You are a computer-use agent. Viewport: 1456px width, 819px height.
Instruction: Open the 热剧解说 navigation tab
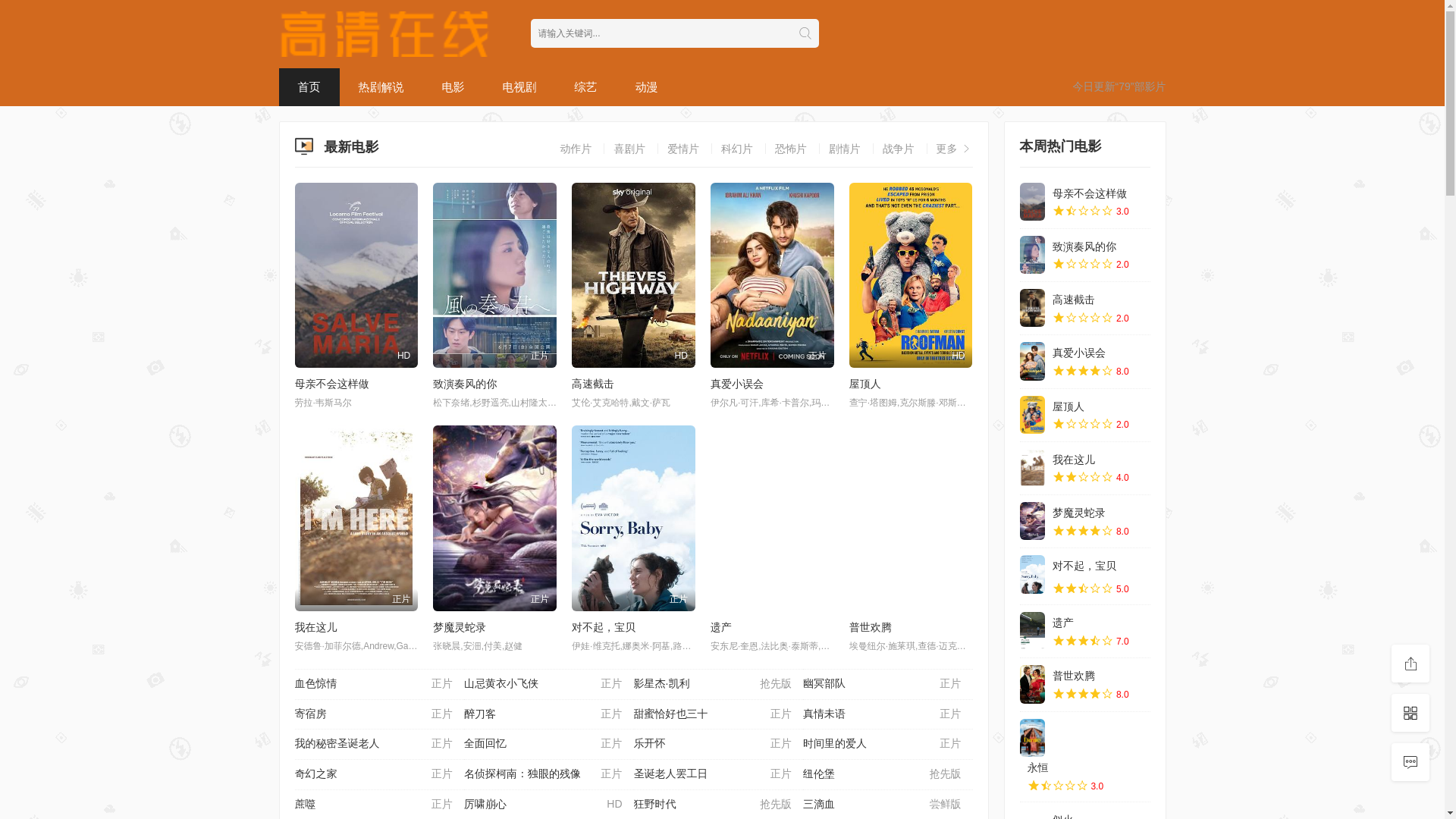(x=381, y=87)
